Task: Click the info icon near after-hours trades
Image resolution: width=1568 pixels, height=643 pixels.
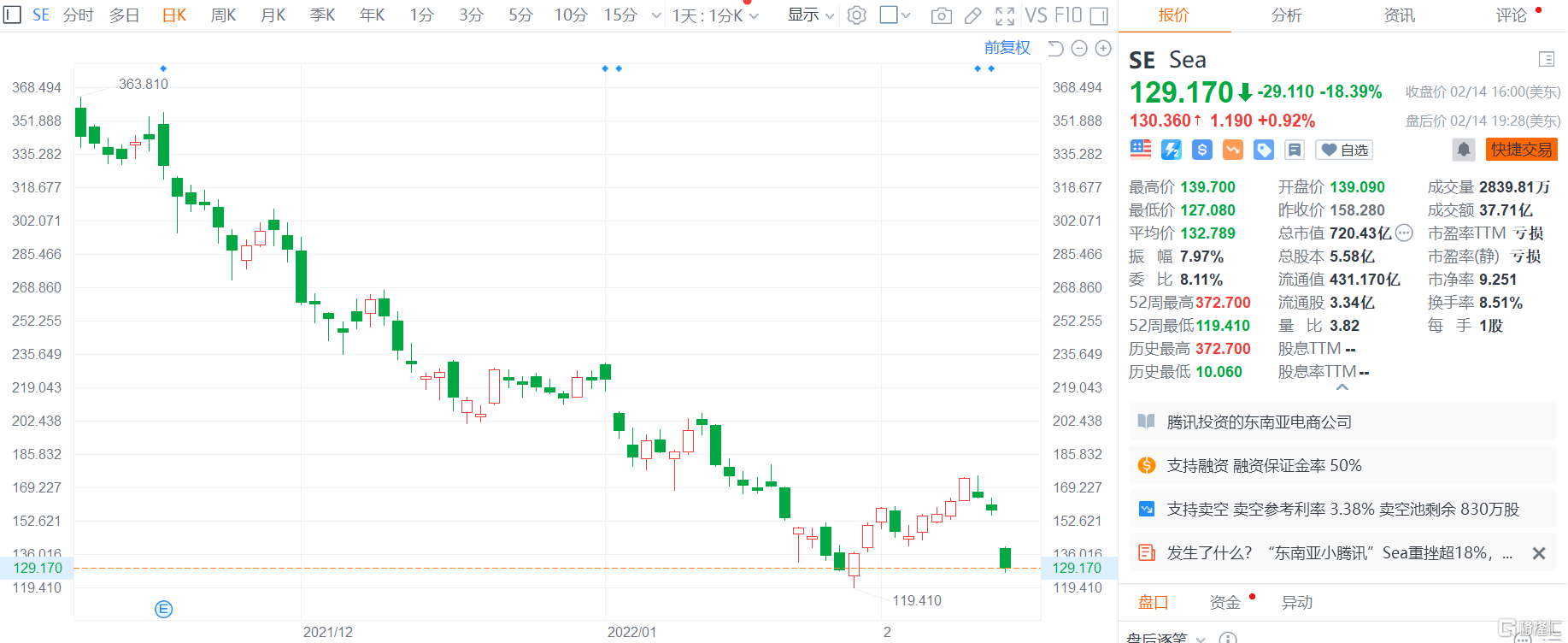Action: tap(1228, 638)
